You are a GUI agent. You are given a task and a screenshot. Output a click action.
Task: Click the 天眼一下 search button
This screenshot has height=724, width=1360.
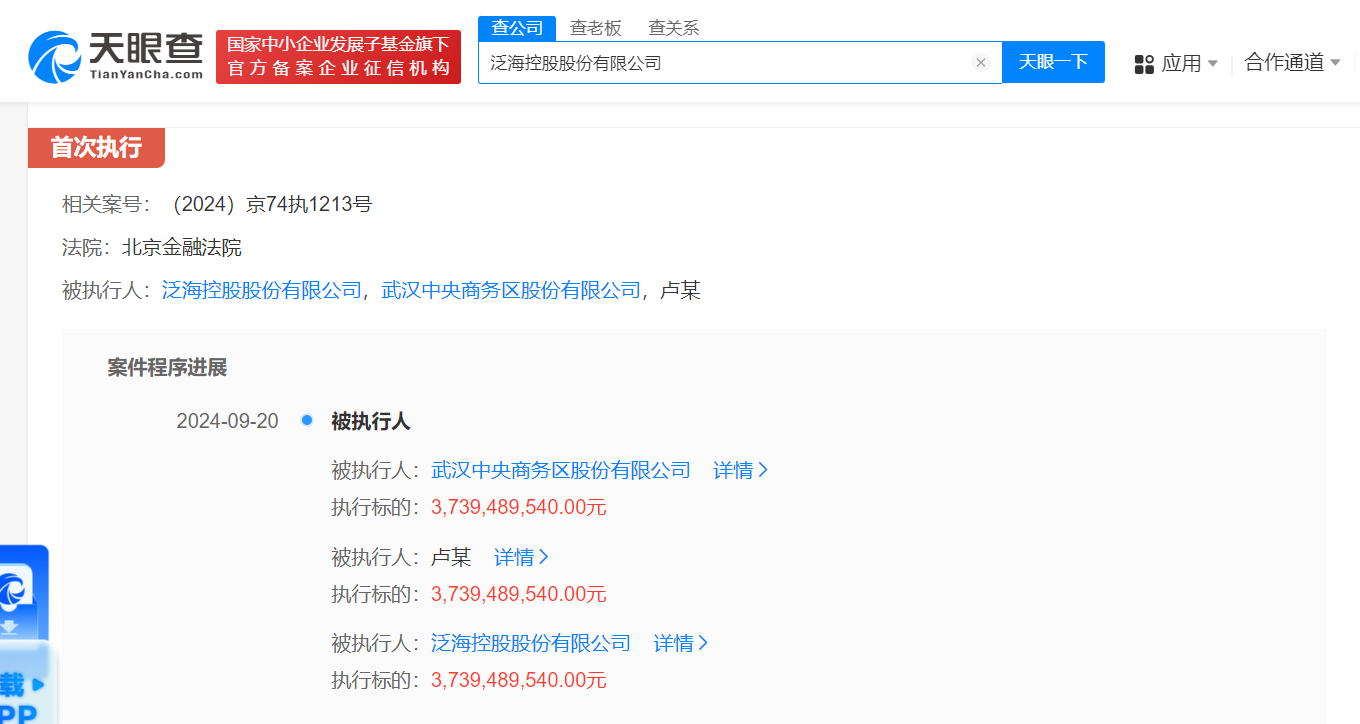click(x=1053, y=62)
